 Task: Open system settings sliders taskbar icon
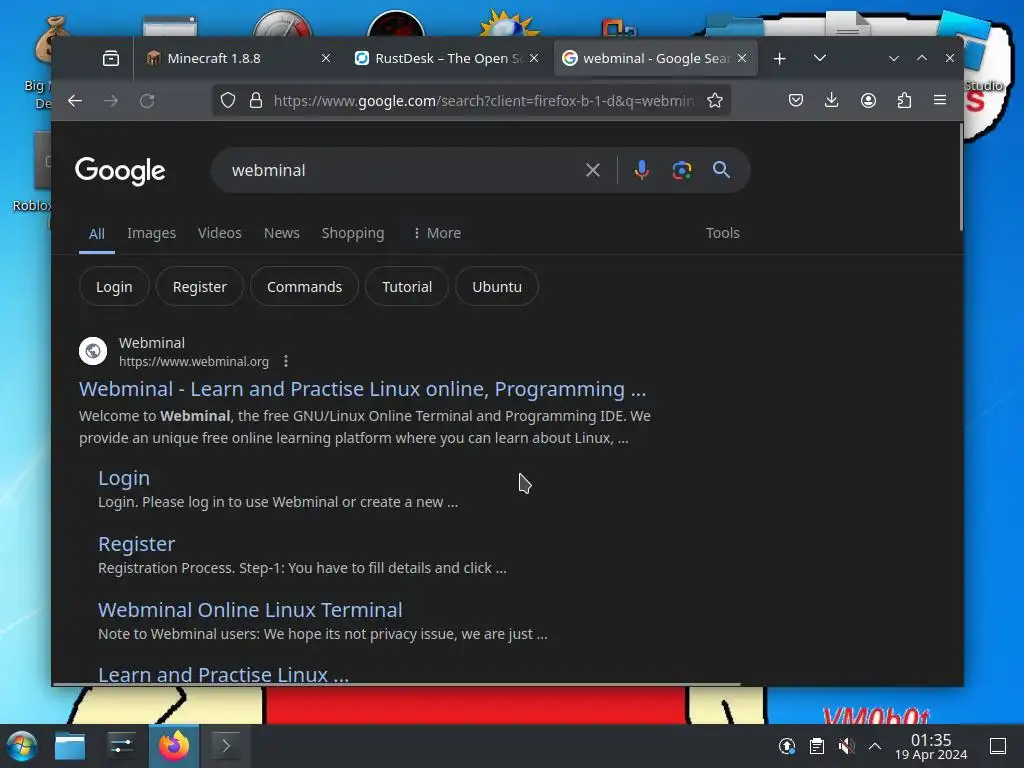click(x=121, y=746)
